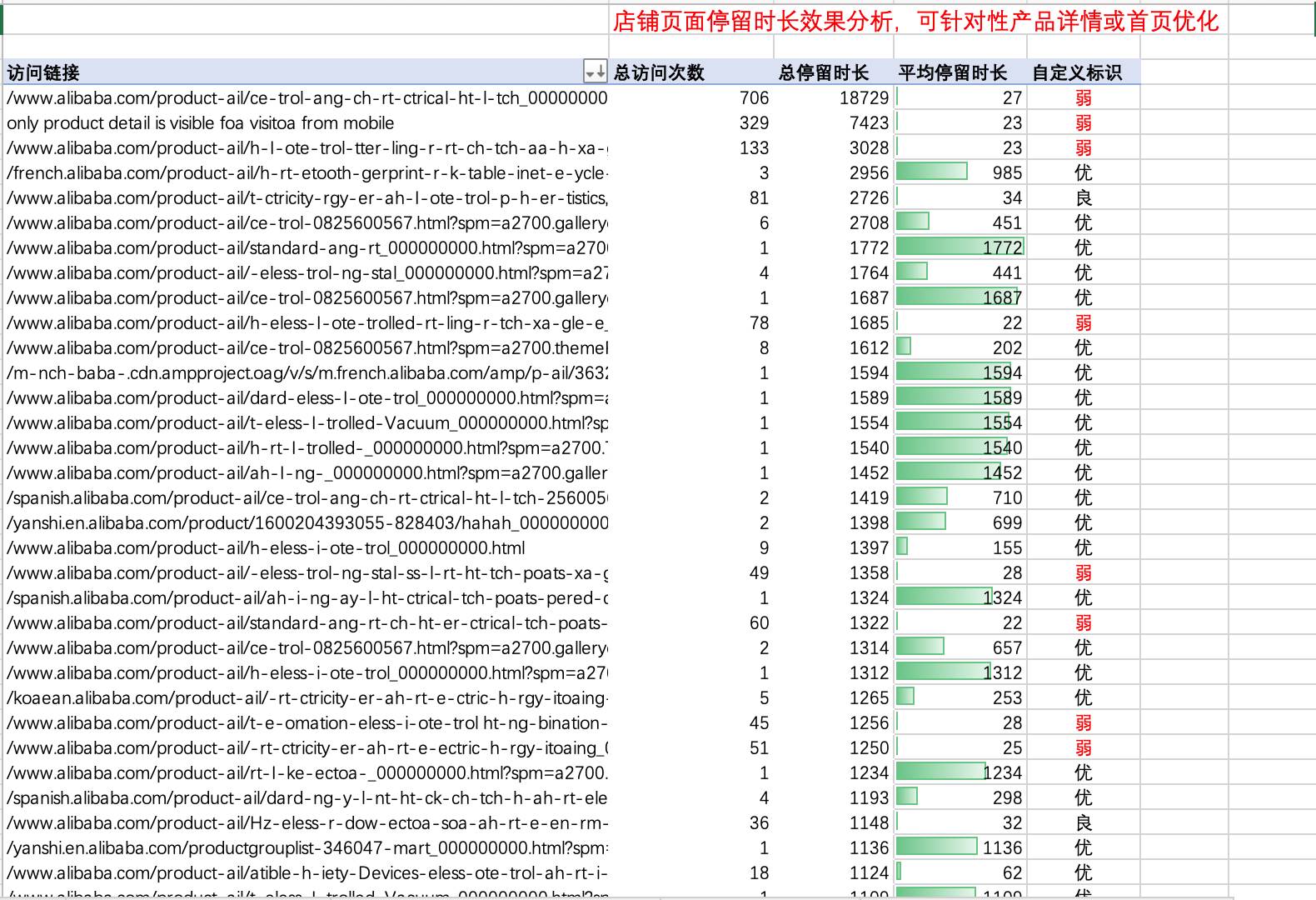Click the total stay cell 1265
This screenshot has width=1316, height=900.
click(x=835, y=697)
